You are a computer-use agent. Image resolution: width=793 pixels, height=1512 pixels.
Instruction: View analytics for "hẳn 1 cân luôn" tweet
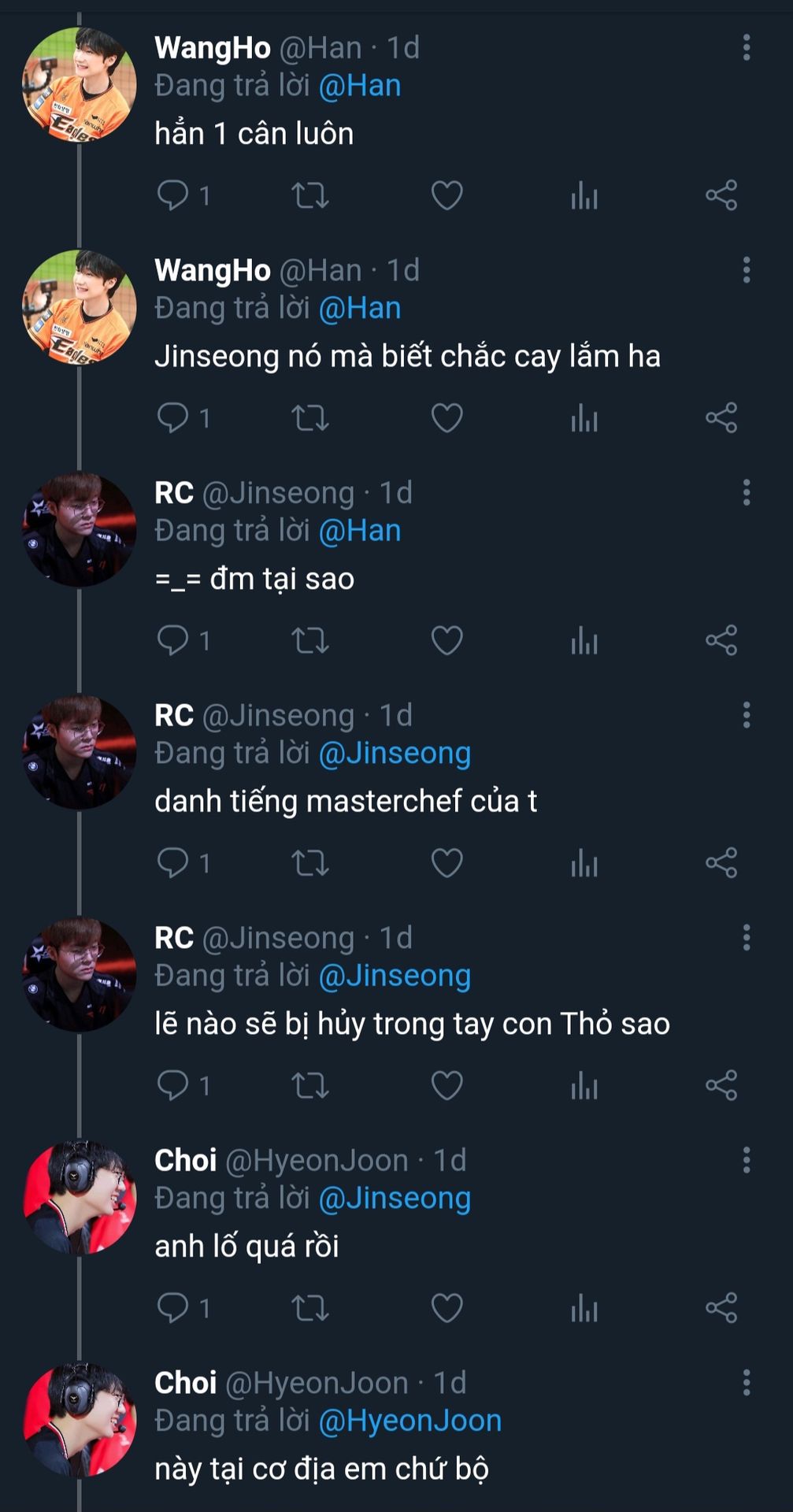click(584, 195)
